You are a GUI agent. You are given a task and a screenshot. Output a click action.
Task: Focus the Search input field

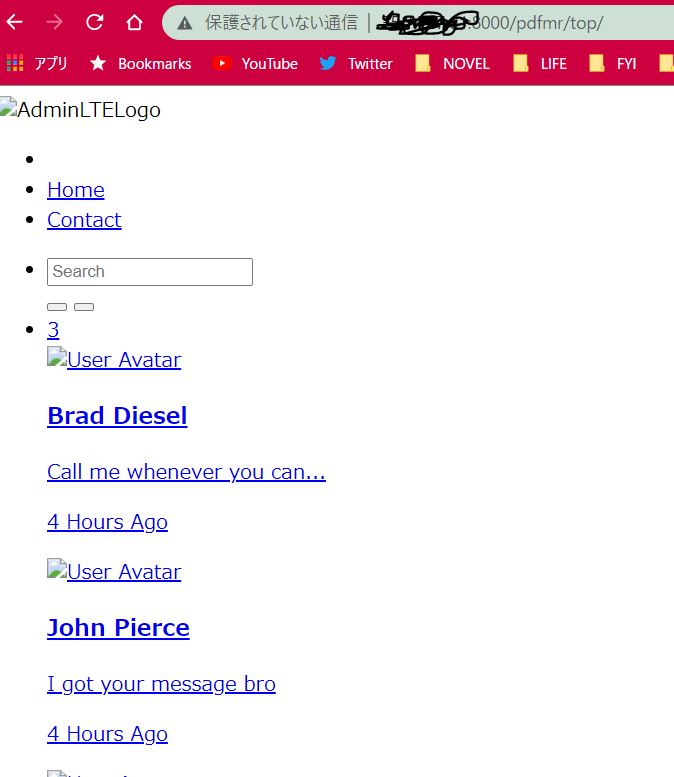pyautogui.click(x=150, y=271)
